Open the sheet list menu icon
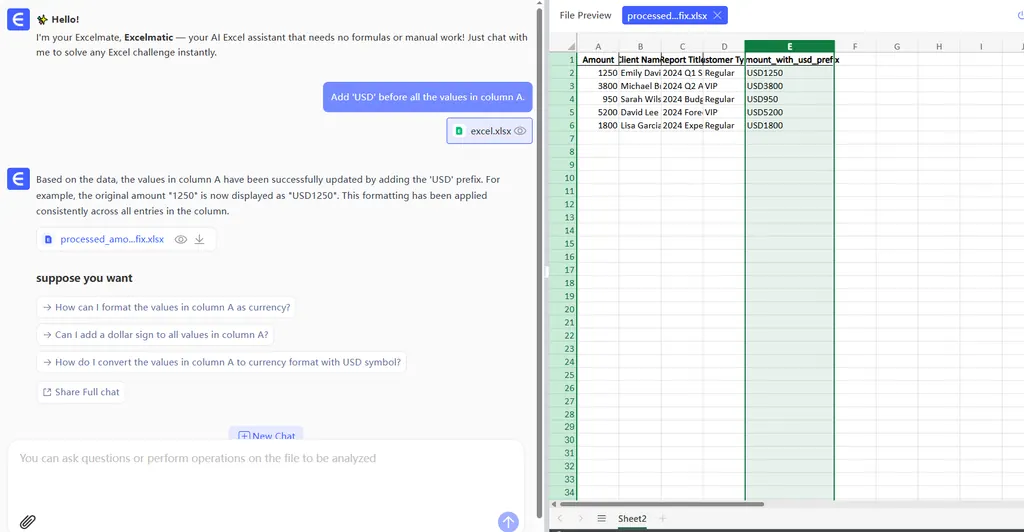Screen dimensions: 1024x532 click(x=601, y=518)
